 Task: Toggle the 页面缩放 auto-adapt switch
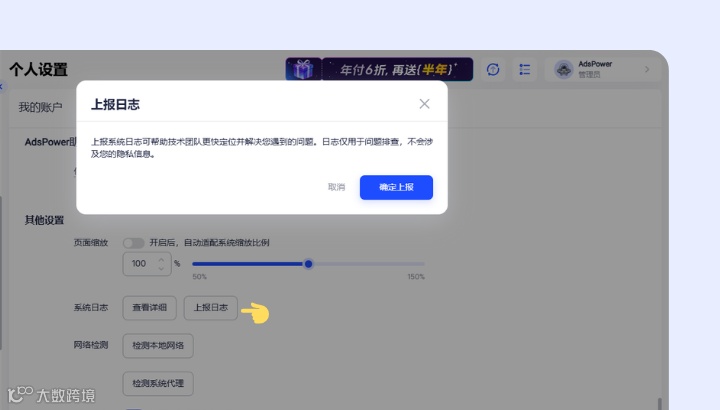coord(134,242)
